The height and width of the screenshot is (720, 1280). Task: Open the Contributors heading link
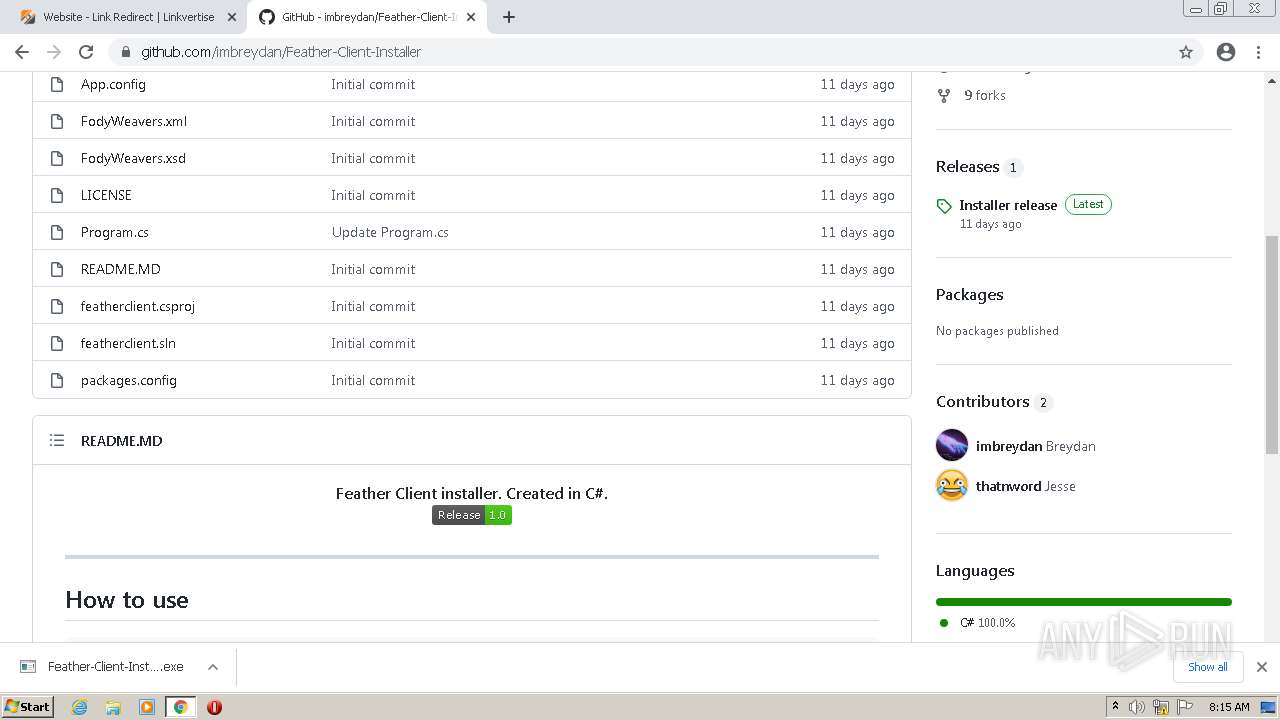[x=983, y=402]
